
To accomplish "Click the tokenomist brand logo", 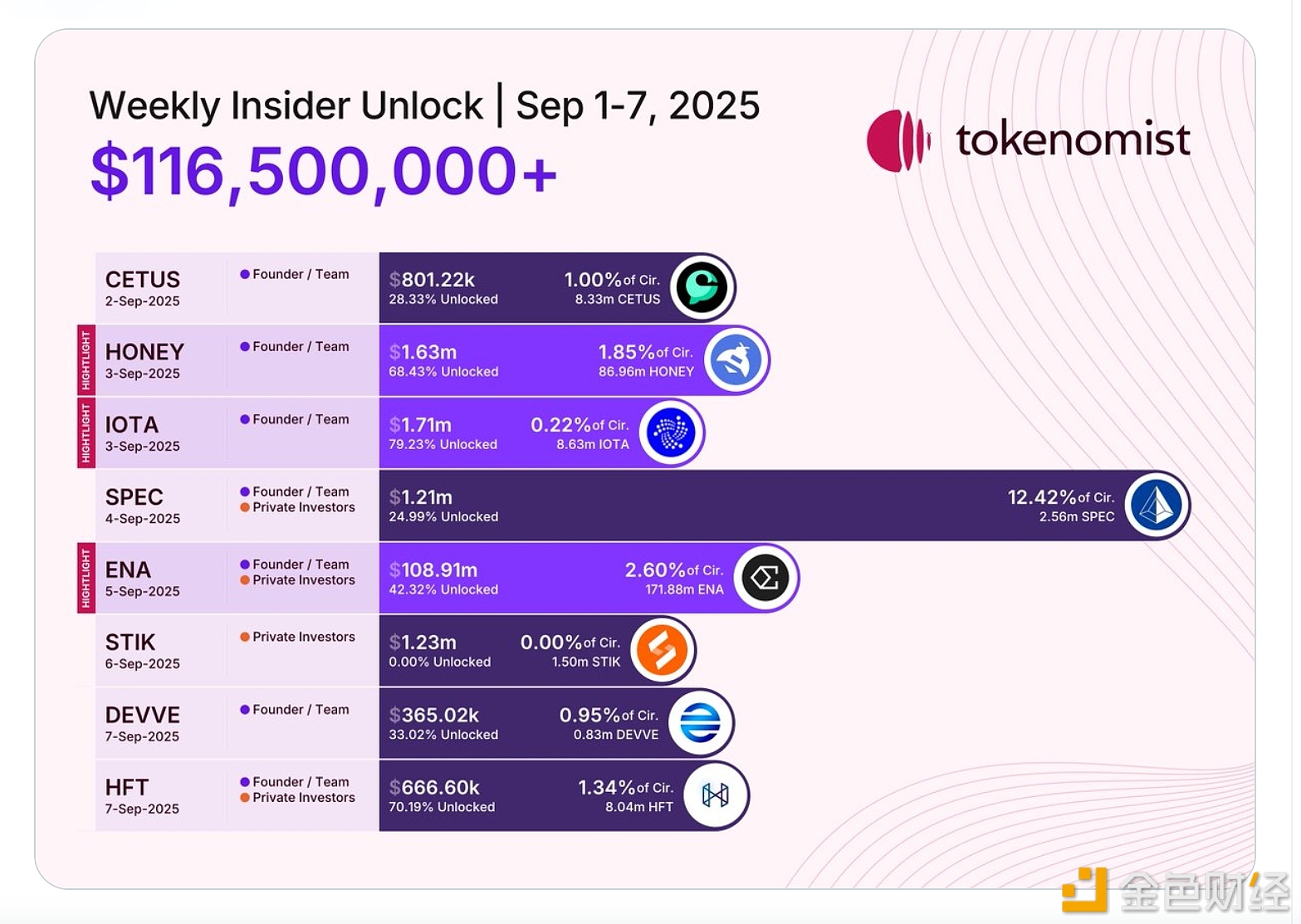I will [1028, 140].
